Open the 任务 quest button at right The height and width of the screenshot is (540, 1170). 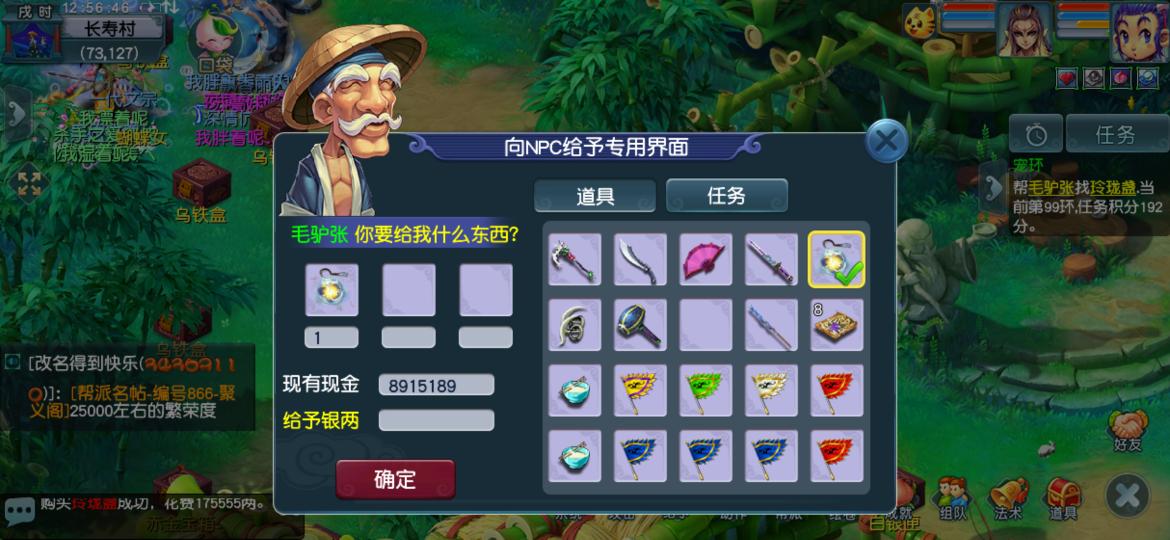pos(1116,135)
